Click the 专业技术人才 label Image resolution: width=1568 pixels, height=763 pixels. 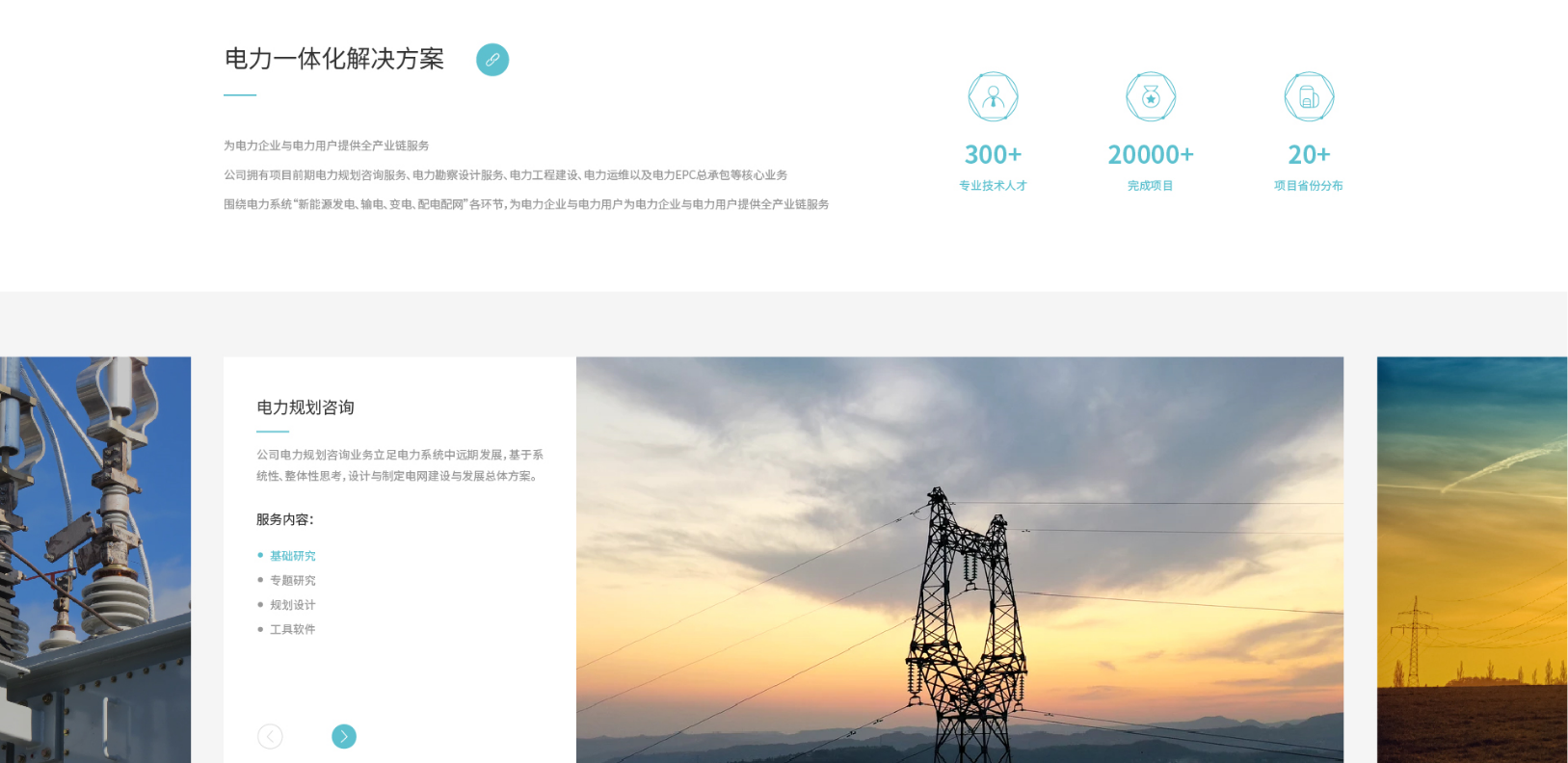coord(993,186)
